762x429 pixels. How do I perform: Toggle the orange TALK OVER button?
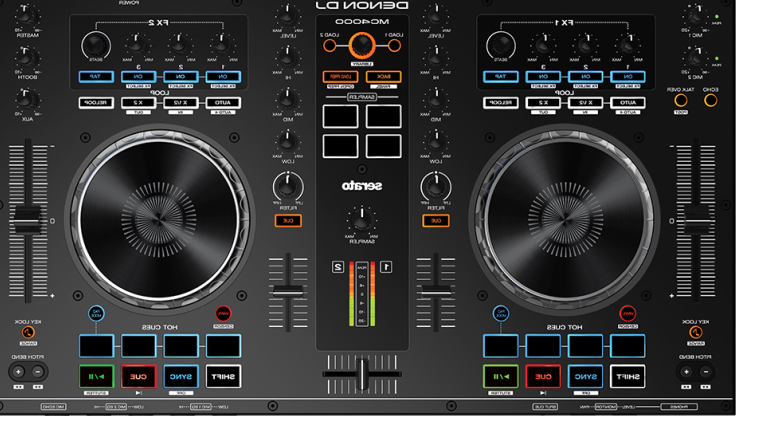[x=681, y=101]
